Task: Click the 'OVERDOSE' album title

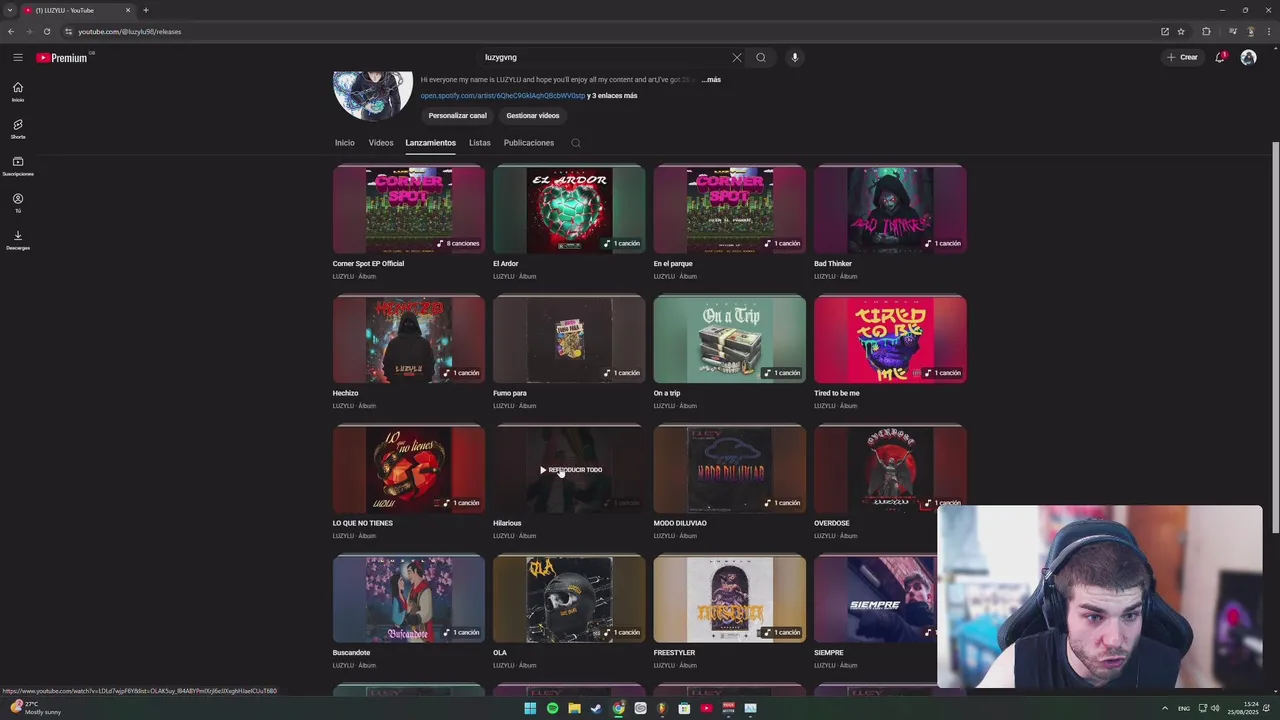Action: (x=832, y=523)
